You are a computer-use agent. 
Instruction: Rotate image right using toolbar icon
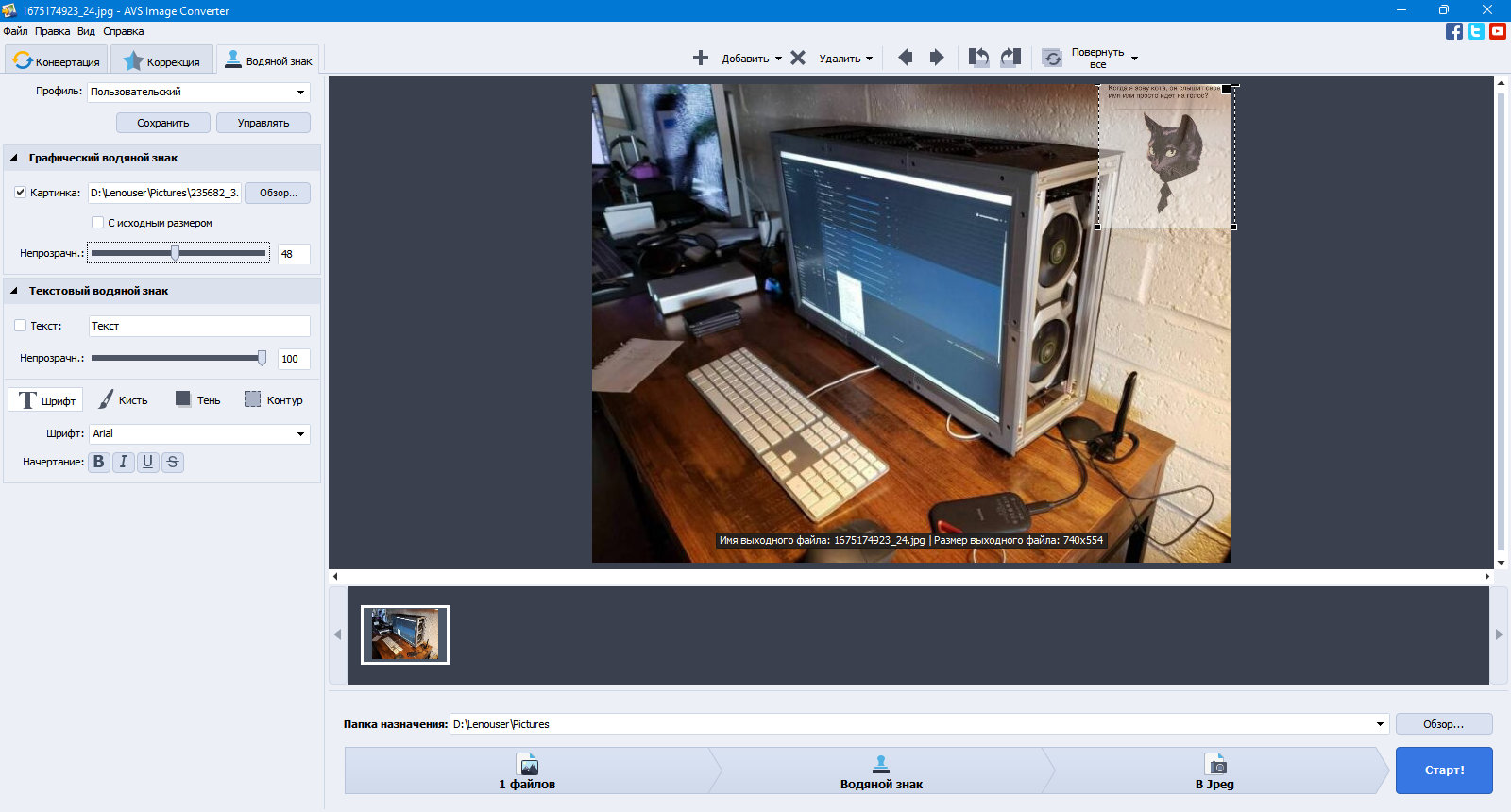1010,58
